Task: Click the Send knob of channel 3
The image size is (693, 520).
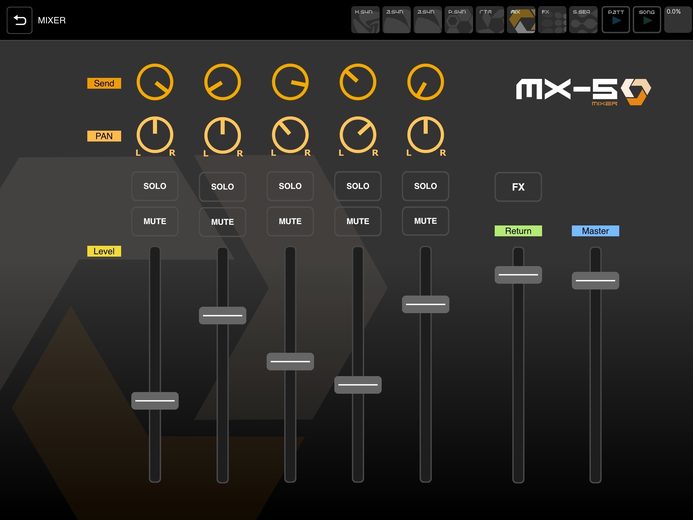Action: click(290, 82)
